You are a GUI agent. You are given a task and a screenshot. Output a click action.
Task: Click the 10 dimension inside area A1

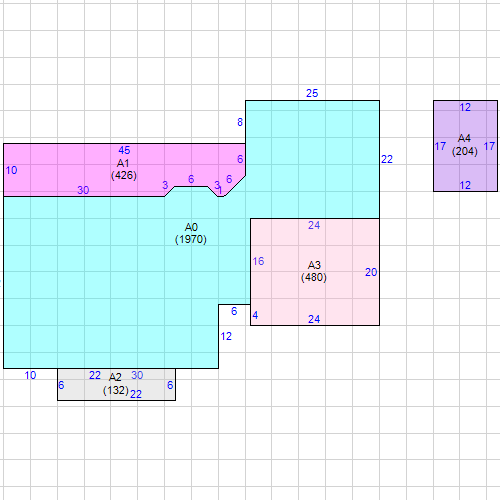click(11, 170)
